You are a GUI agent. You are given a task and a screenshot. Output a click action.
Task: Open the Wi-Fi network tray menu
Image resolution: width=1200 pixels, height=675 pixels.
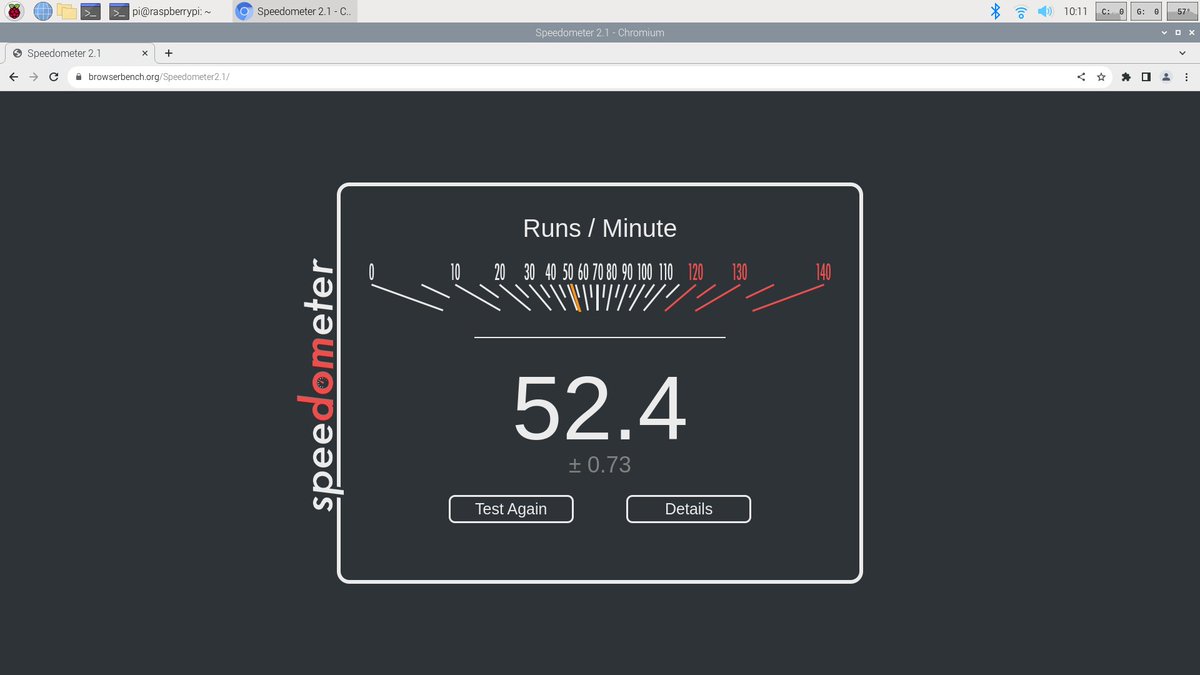(x=1021, y=12)
